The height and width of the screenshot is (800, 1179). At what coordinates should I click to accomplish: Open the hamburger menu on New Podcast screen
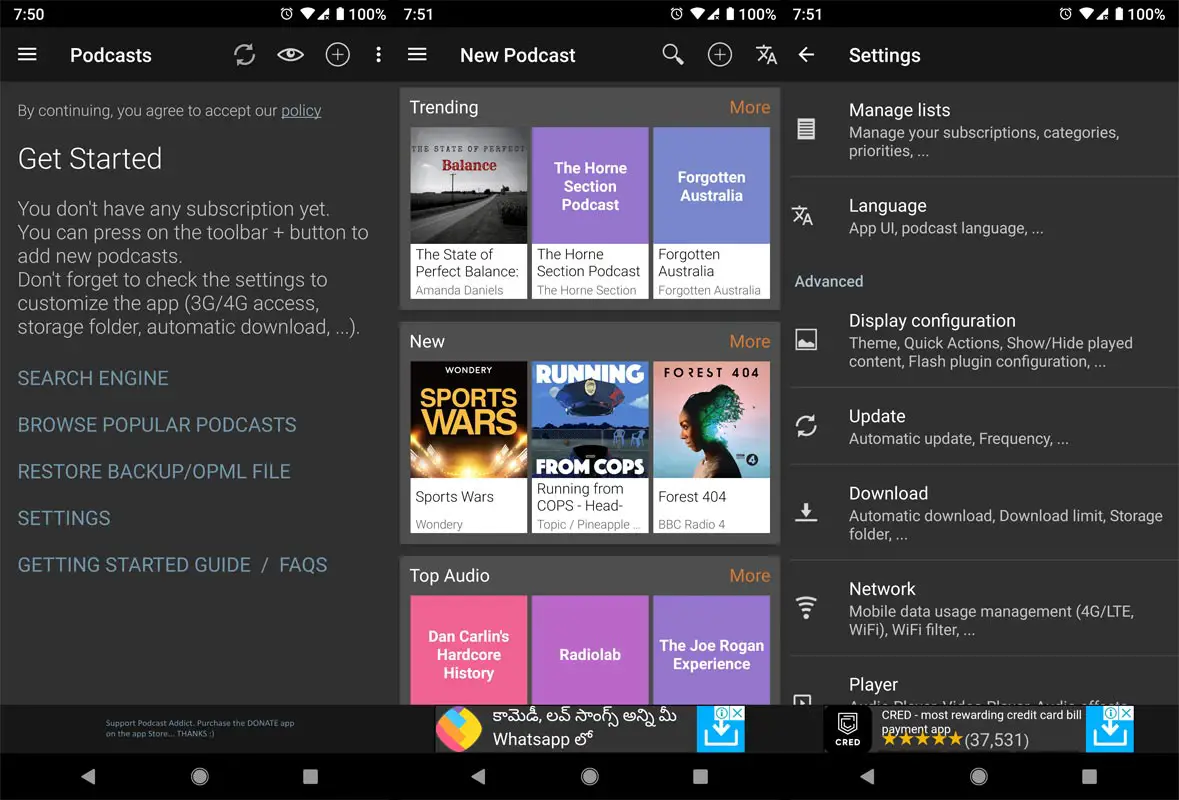point(417,55)
